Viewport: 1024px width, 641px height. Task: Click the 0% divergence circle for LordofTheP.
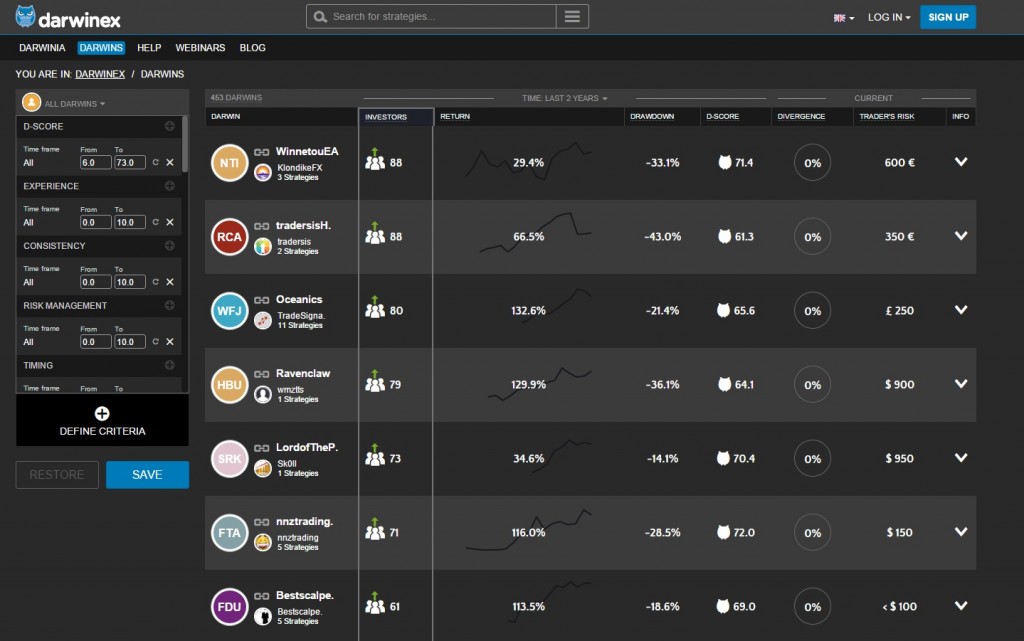click(x=812, y=458)
